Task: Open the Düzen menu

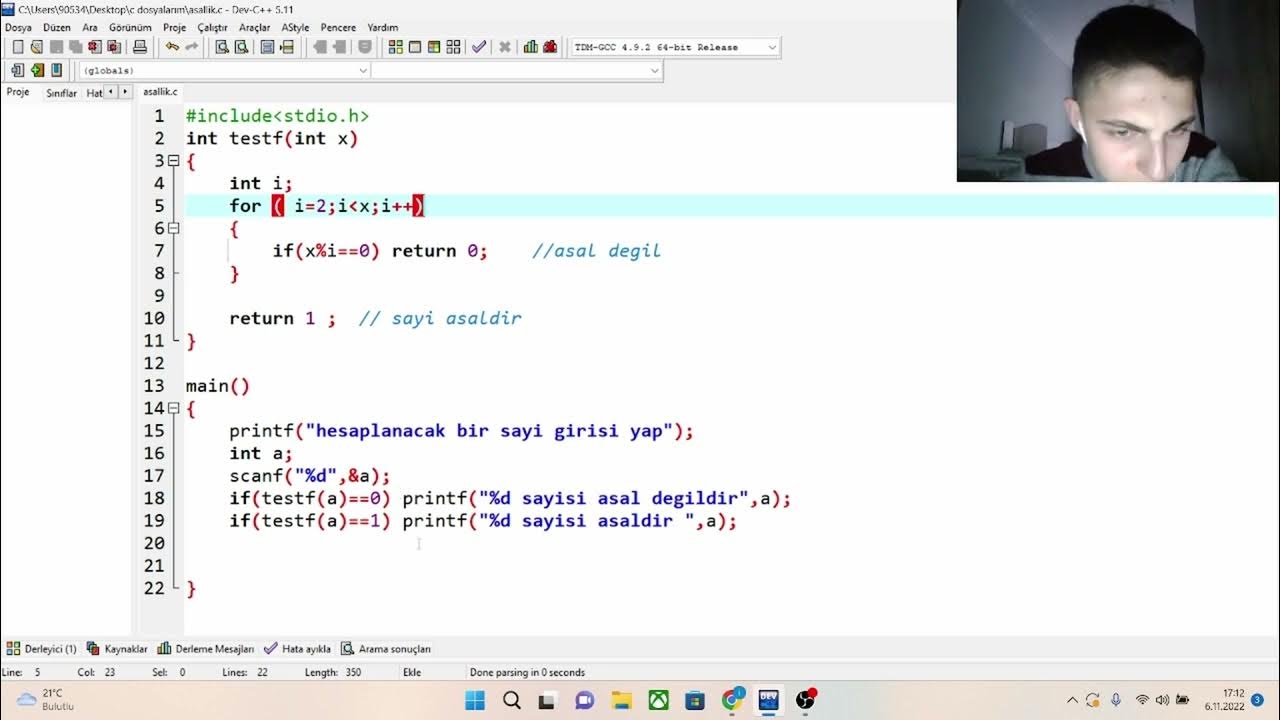Action: [x=57, y=27]
